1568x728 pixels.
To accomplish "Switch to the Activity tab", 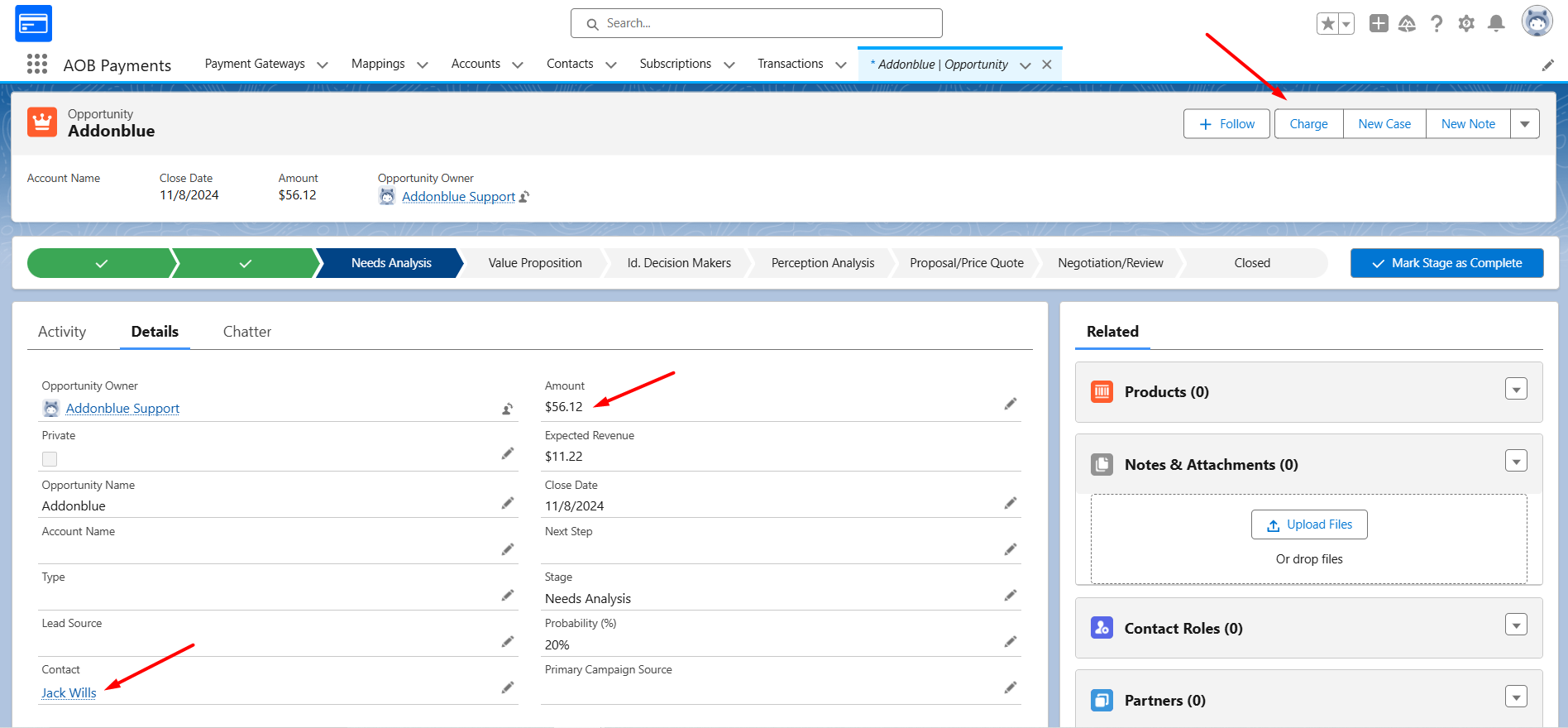I will pyautogui.click(x=62, y=332).
